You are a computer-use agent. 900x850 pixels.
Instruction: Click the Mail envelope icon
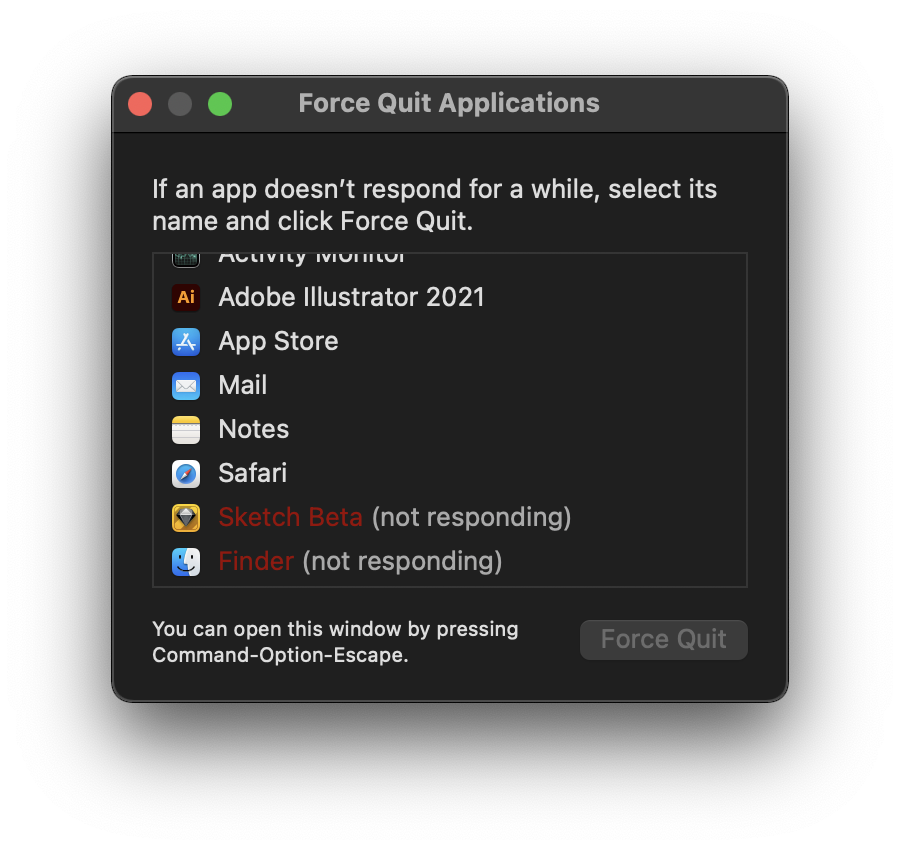[x=185, y=386]
